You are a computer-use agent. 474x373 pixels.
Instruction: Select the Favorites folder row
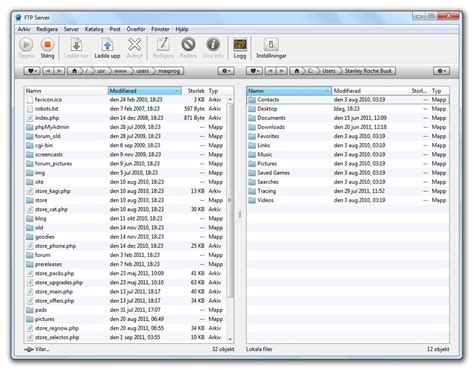pyautogui.click(x=348, y=136)
